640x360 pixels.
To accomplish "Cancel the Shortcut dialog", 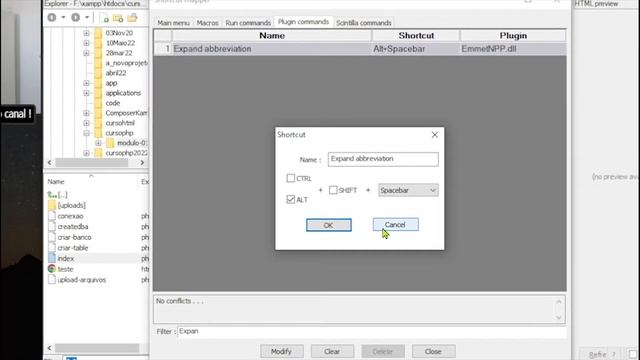I will click(395, 224).
